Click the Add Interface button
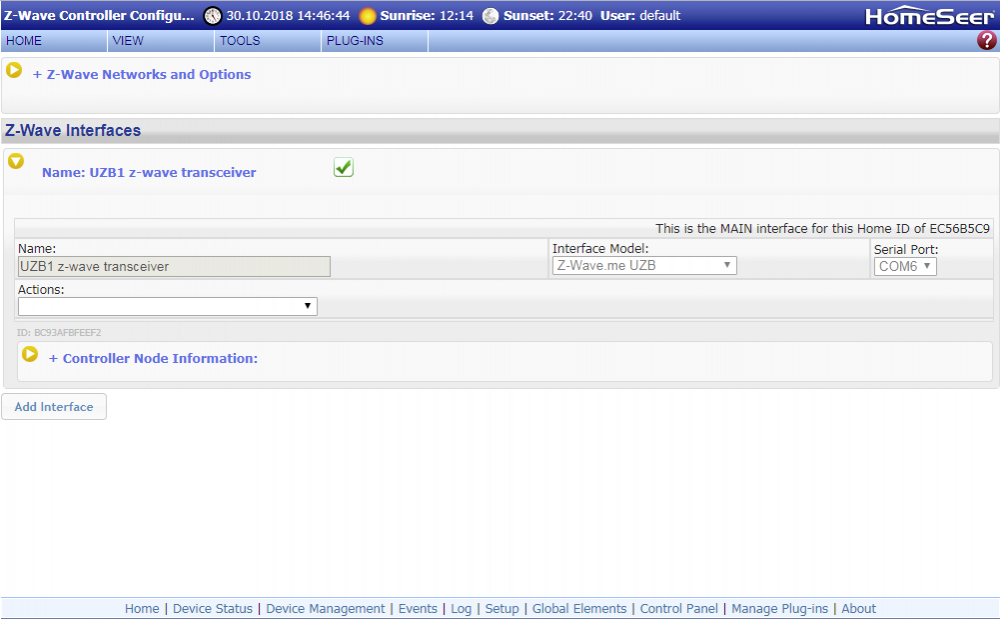The width and height of the screenshot is (1000, 620). pos(54,407)
